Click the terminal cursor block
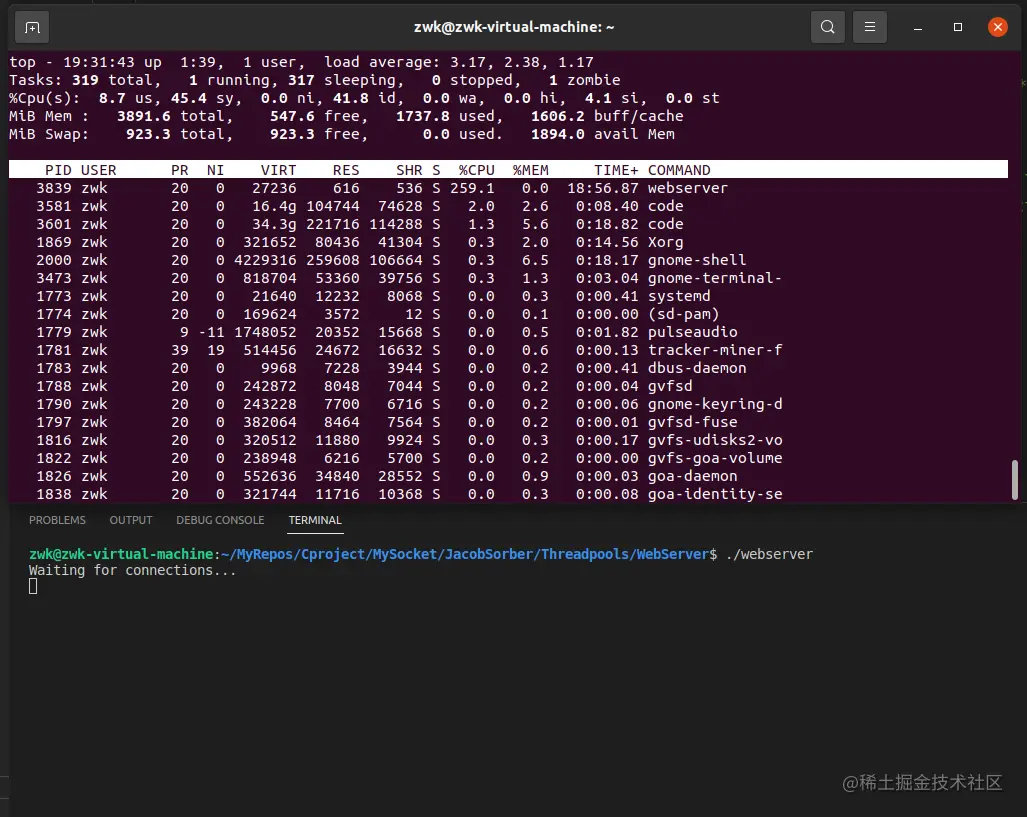1027x817 pixels. 33,586
